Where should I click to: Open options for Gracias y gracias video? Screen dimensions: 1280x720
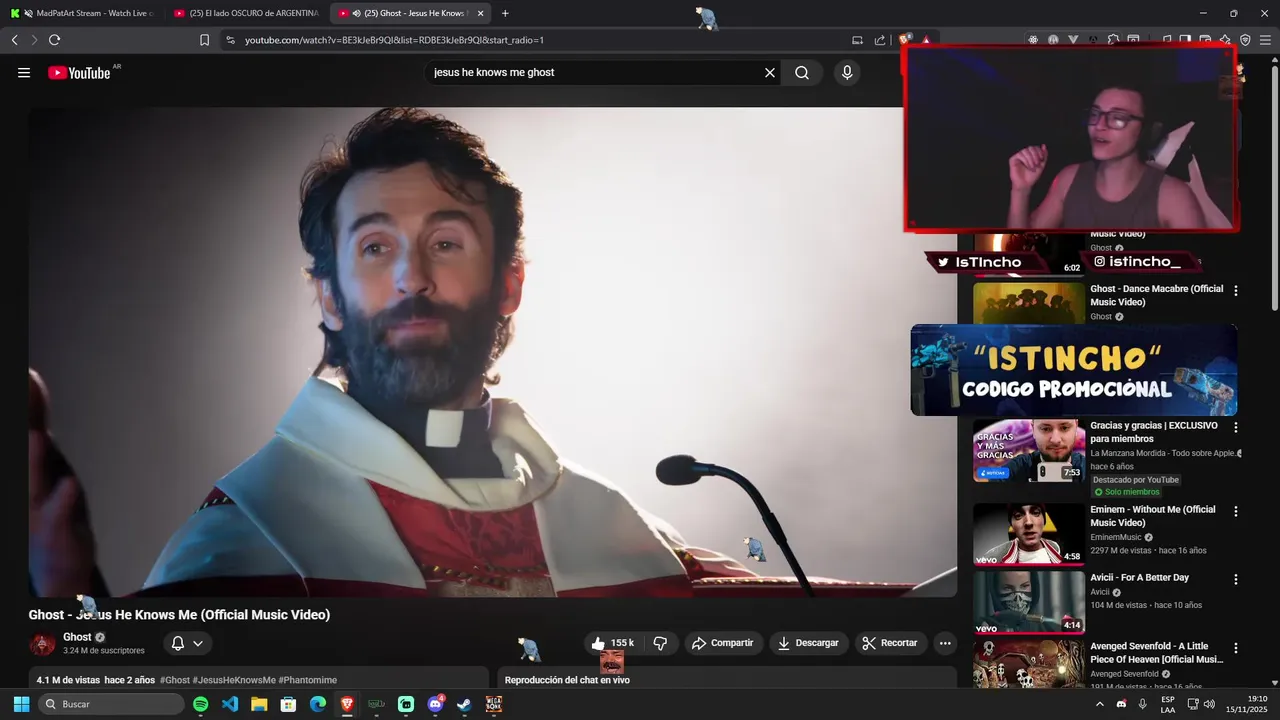1236,427
